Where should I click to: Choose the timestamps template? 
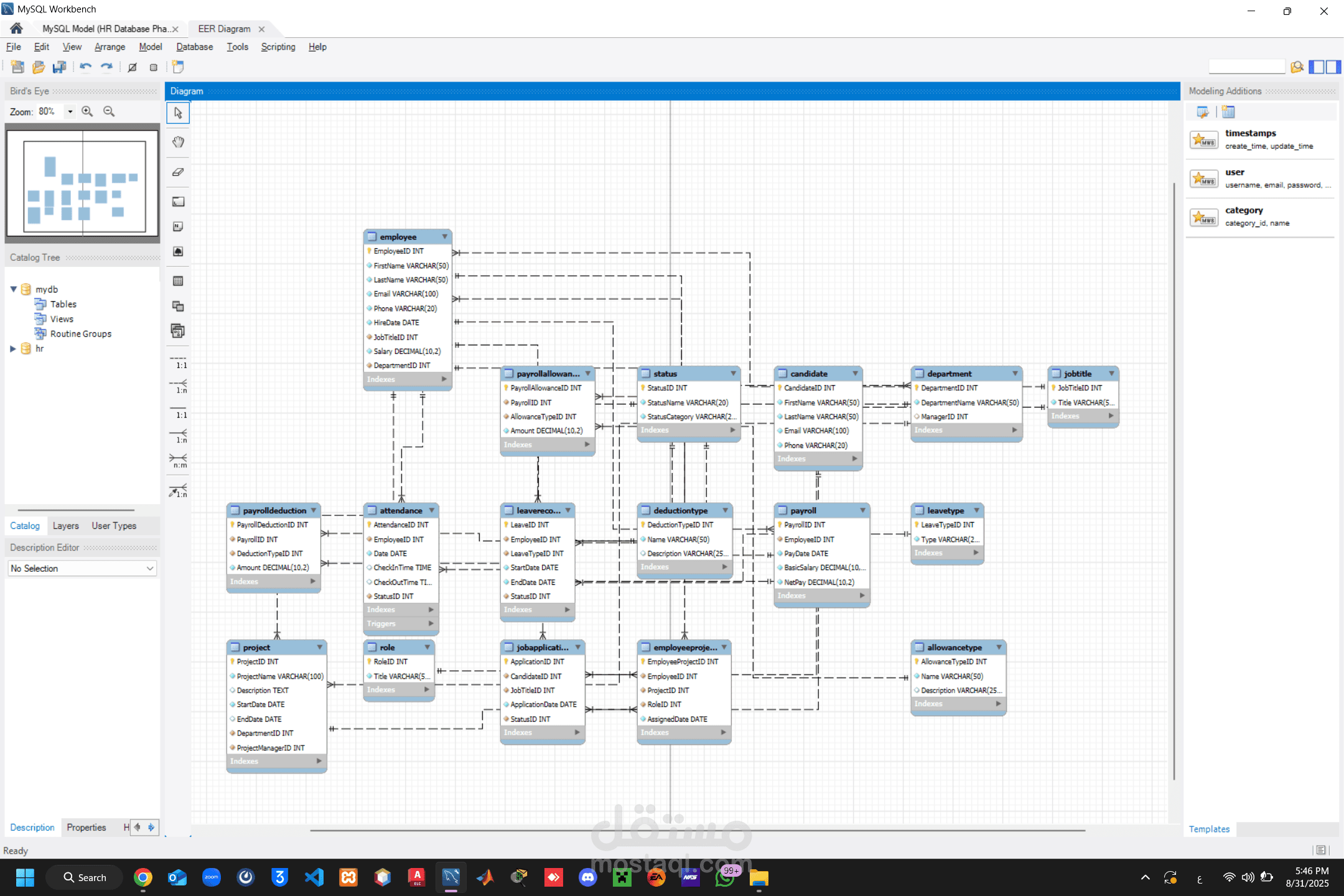click(x=1261, y=139)
